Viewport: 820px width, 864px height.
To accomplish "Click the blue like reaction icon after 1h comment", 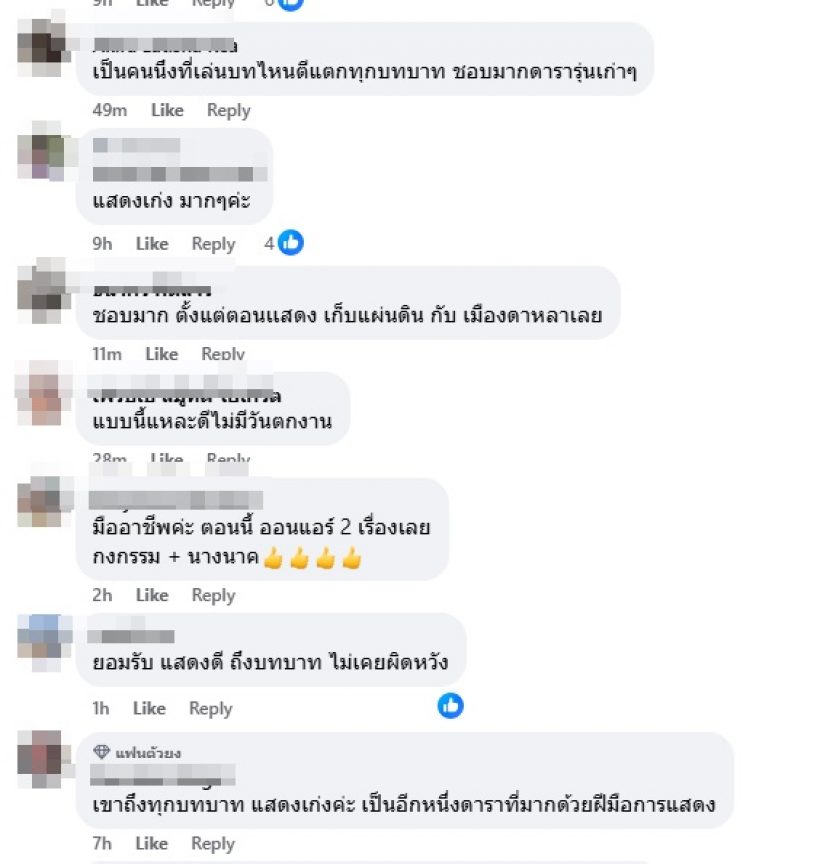I will coord(450,706).
